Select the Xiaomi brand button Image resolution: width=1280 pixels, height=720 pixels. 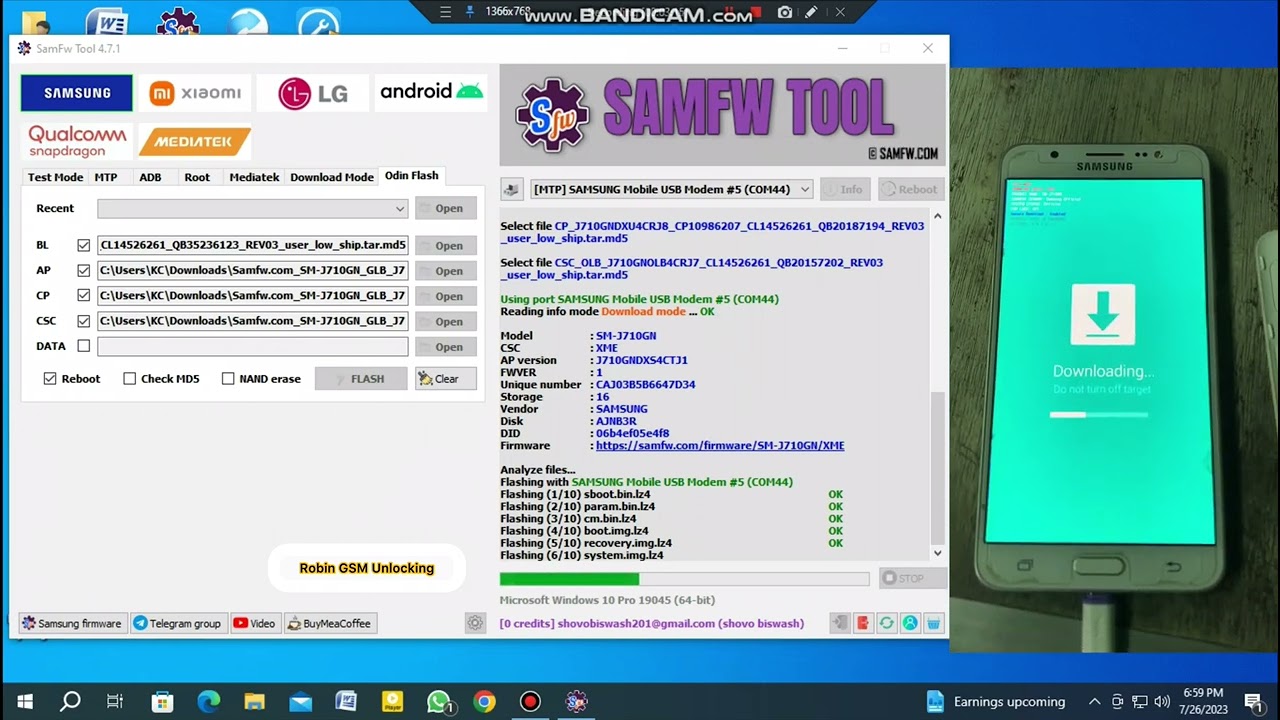click(194, 93)
